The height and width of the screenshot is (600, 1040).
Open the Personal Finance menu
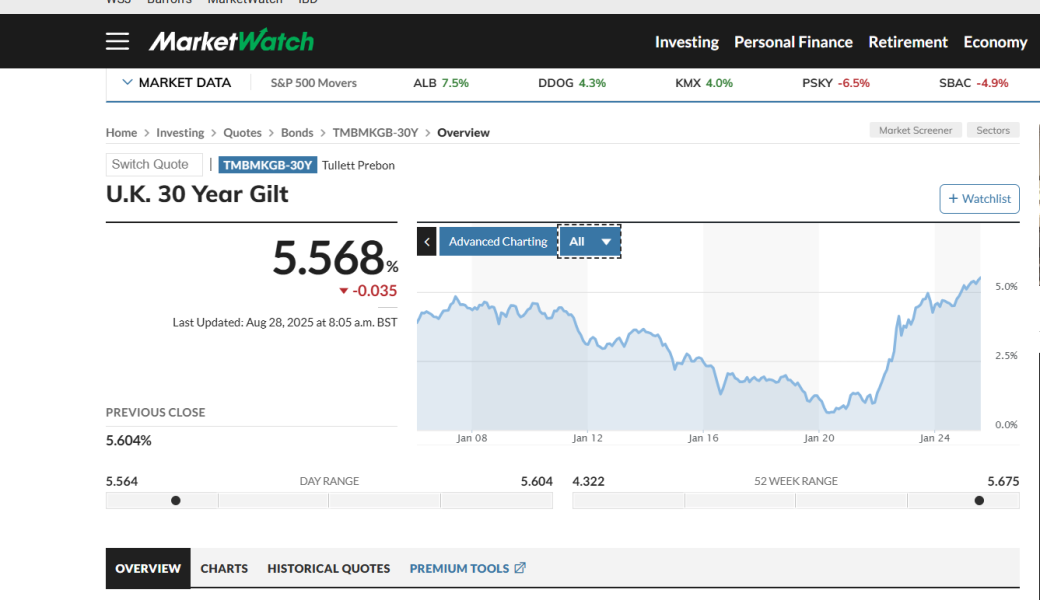point(793,42)
